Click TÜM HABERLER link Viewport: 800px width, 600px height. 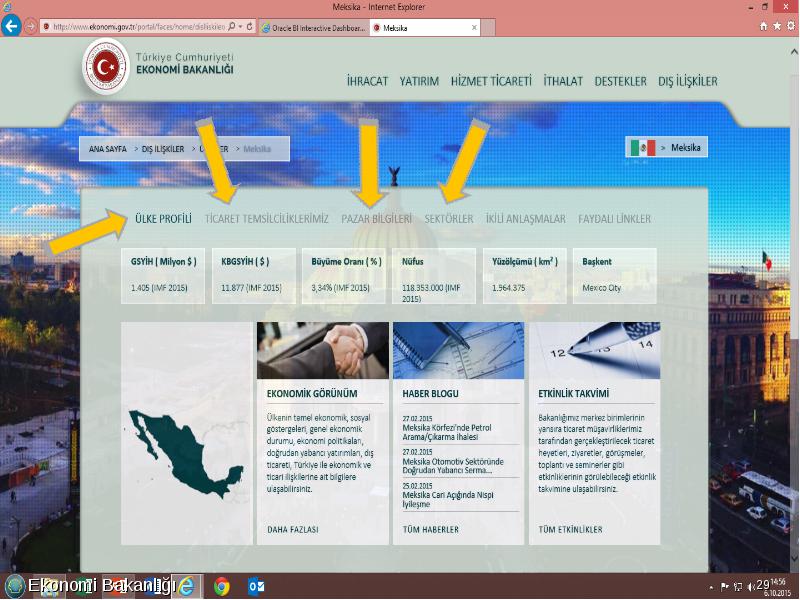[x=431, y=530]
